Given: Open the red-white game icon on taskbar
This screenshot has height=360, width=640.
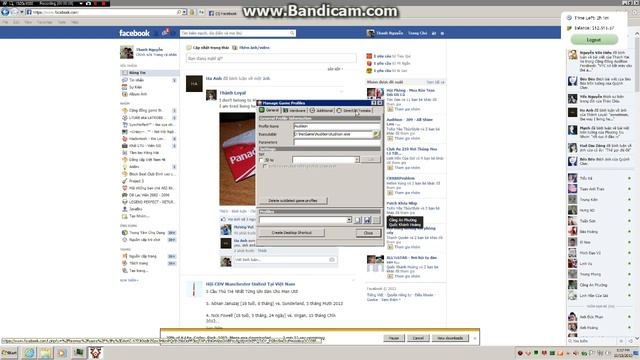Looking at the screenshot, I should 96,353.
